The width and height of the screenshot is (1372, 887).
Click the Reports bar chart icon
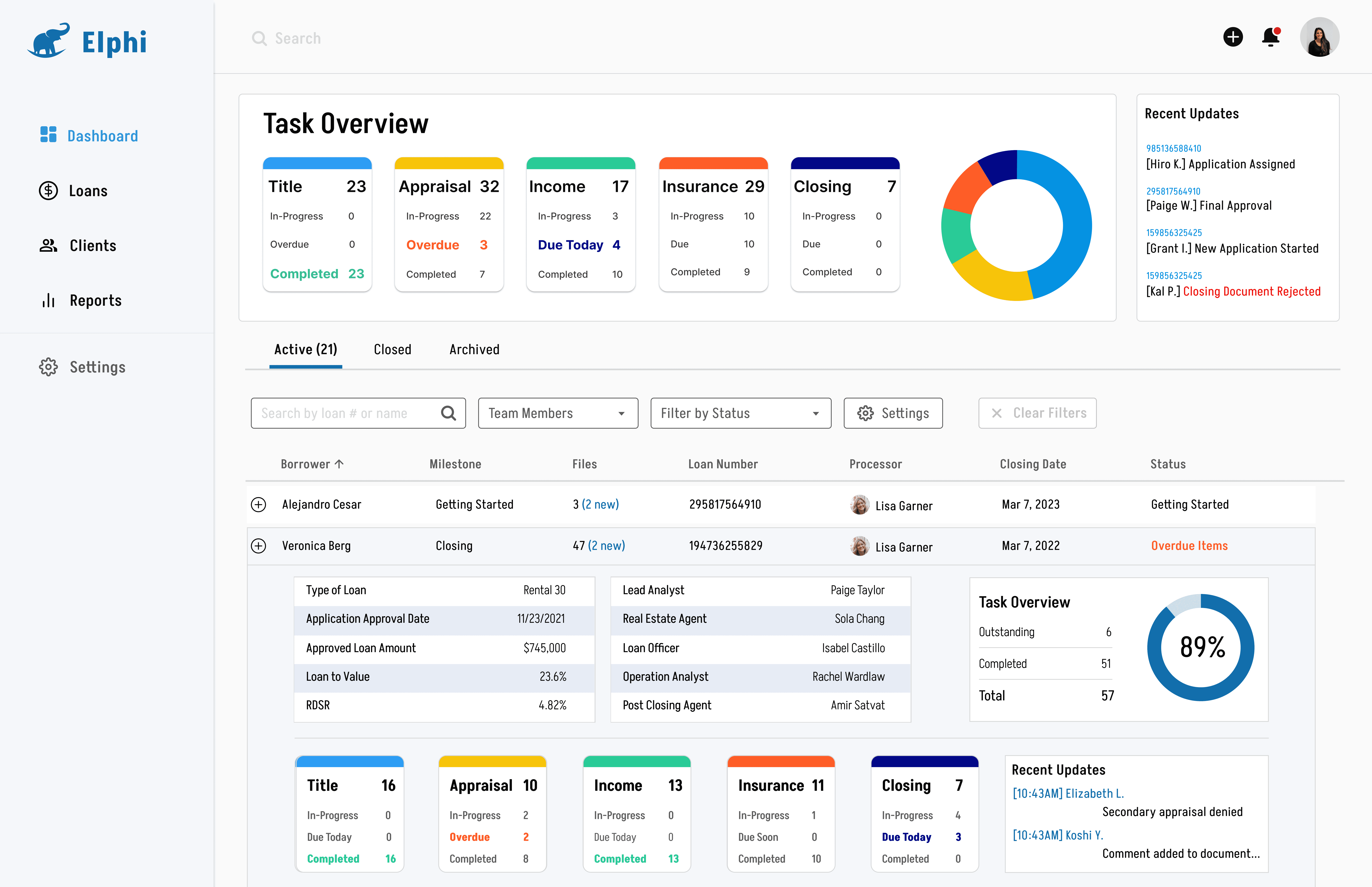pyautogui.click(x=48, y=300)
